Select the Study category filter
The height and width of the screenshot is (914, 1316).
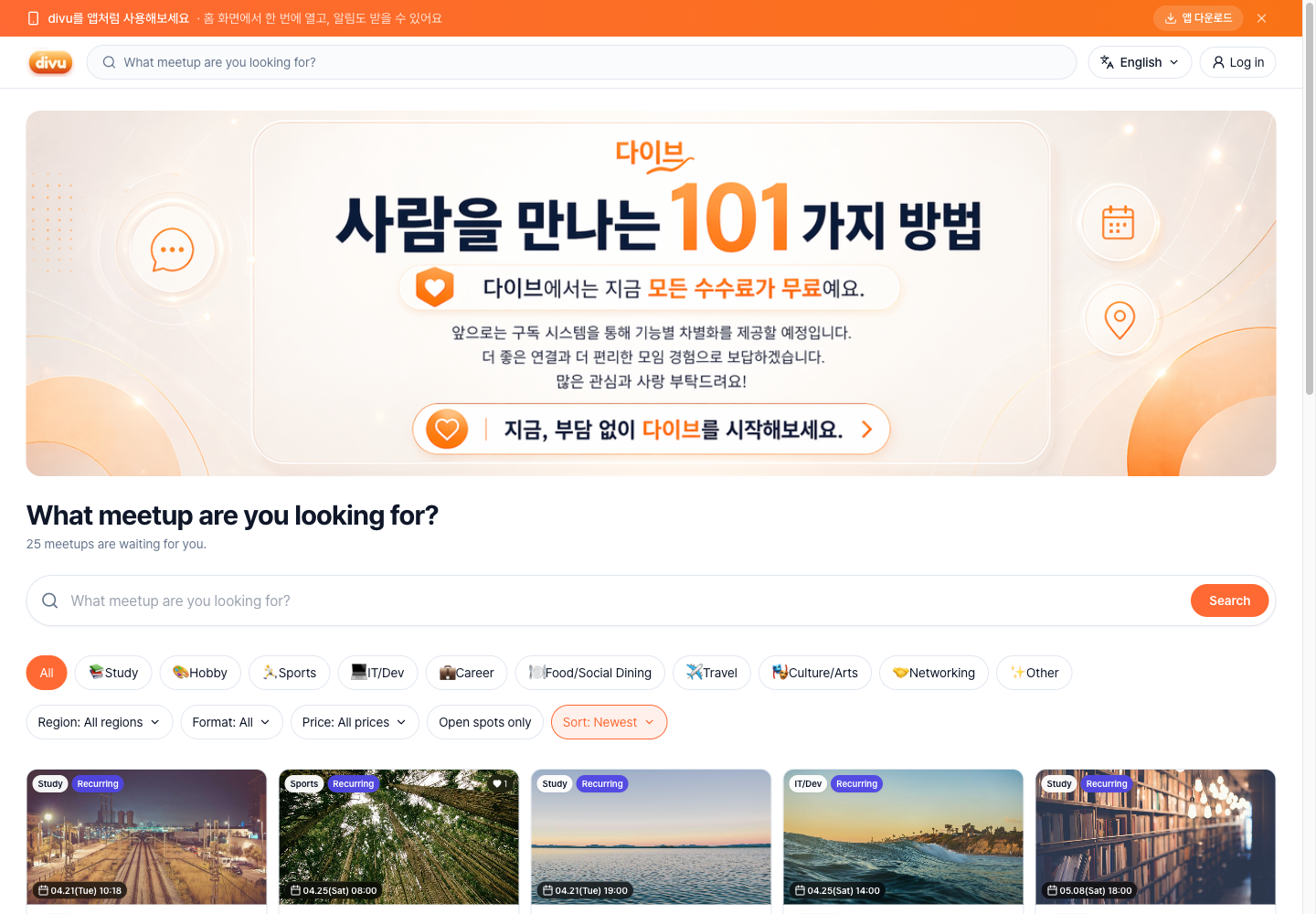[x=113, y=673]
